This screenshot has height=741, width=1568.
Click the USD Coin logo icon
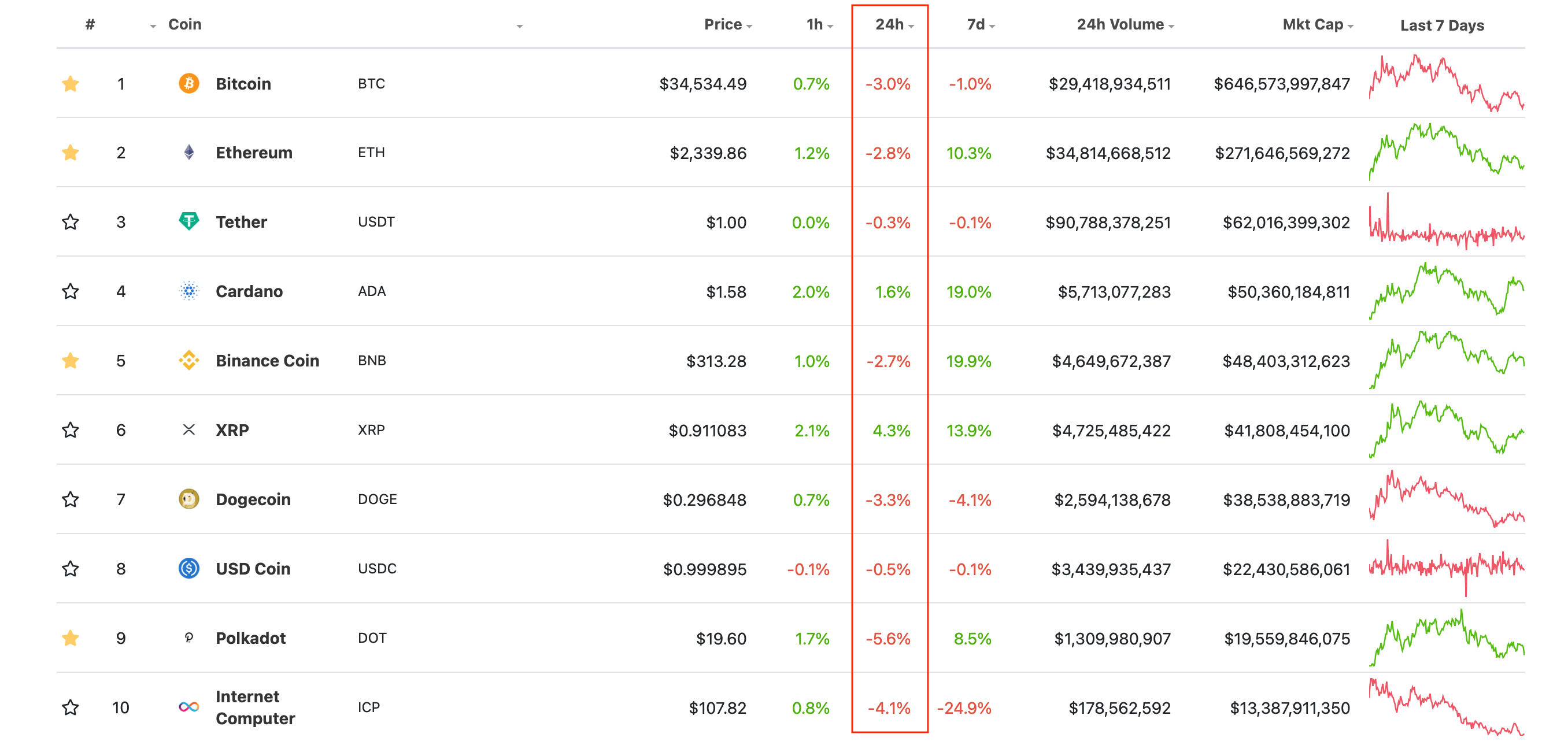(x=188, y=569)
